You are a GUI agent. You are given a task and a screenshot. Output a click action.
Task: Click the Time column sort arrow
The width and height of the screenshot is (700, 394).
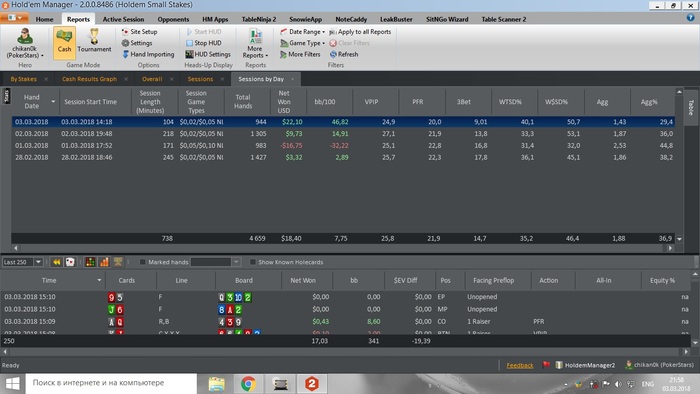tap(99, 280)
